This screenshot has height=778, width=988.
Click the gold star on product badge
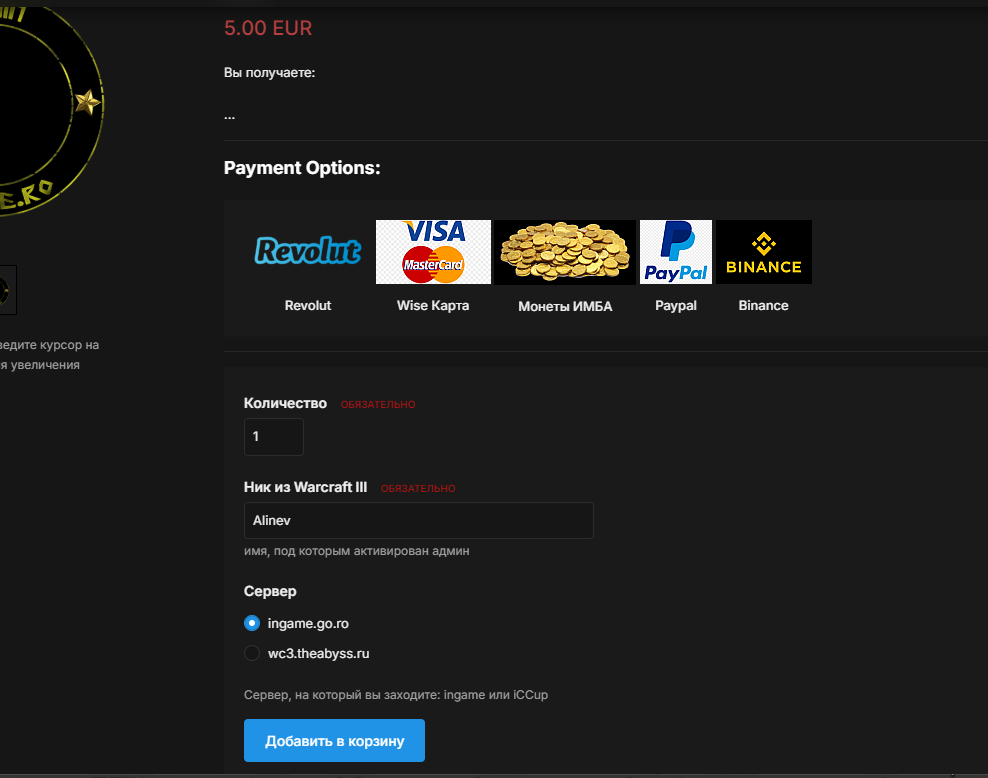[88, 101]
